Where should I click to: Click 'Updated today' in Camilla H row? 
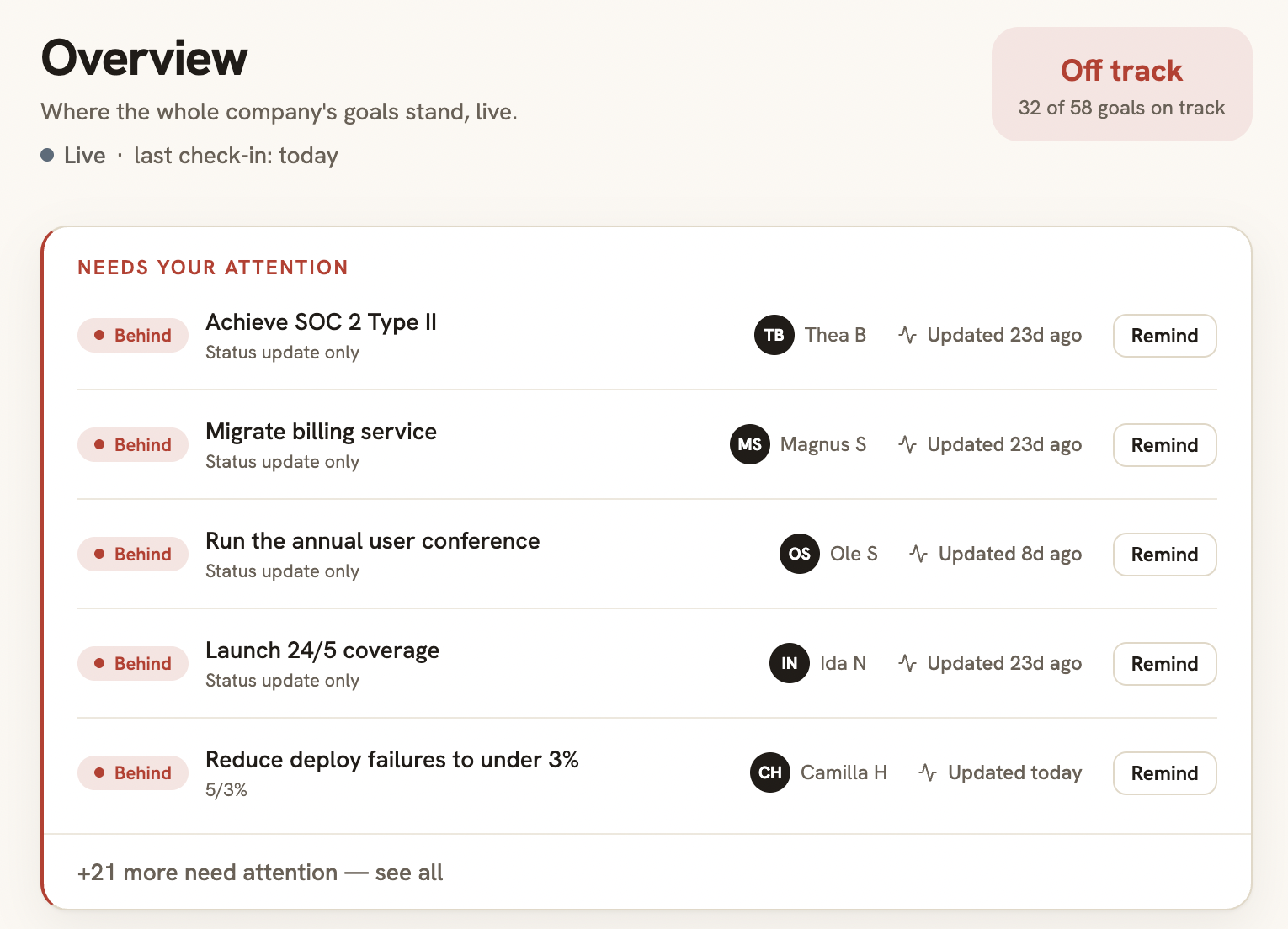point(1015,772)
